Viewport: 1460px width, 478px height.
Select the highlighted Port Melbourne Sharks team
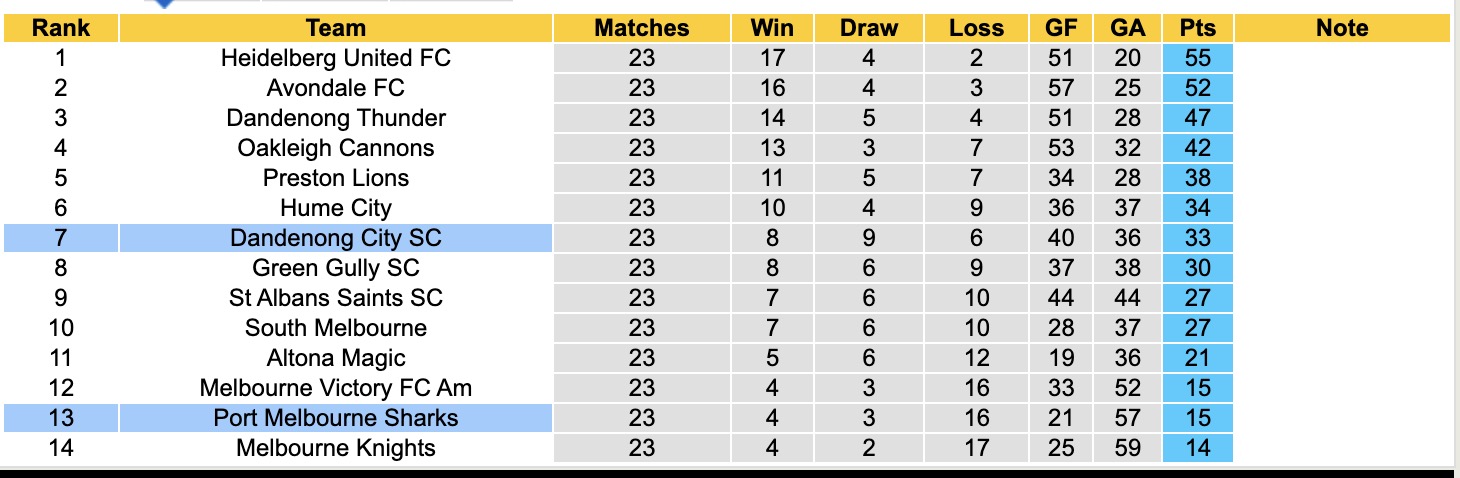coord(336,418)
